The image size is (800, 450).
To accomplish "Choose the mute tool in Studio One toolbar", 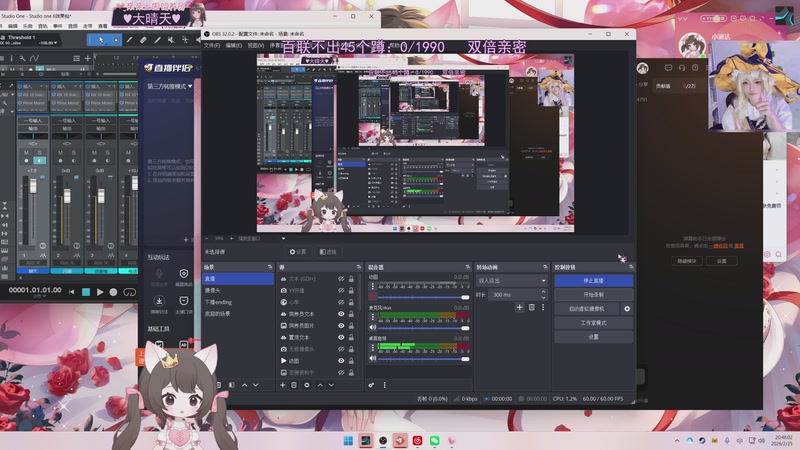I will [x=171, y=40].
